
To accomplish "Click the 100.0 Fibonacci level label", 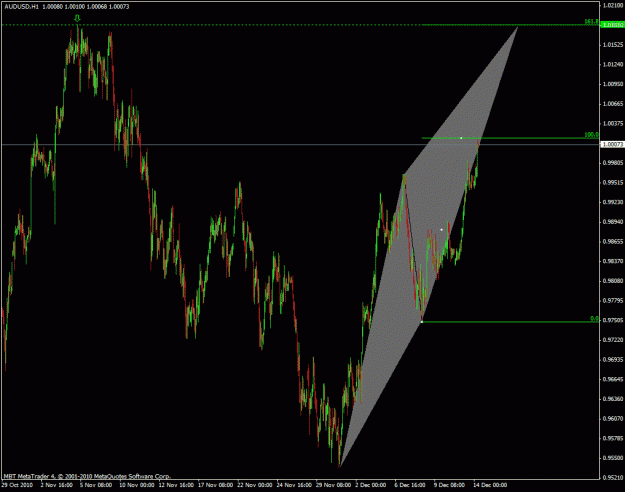I will point(591,135).
